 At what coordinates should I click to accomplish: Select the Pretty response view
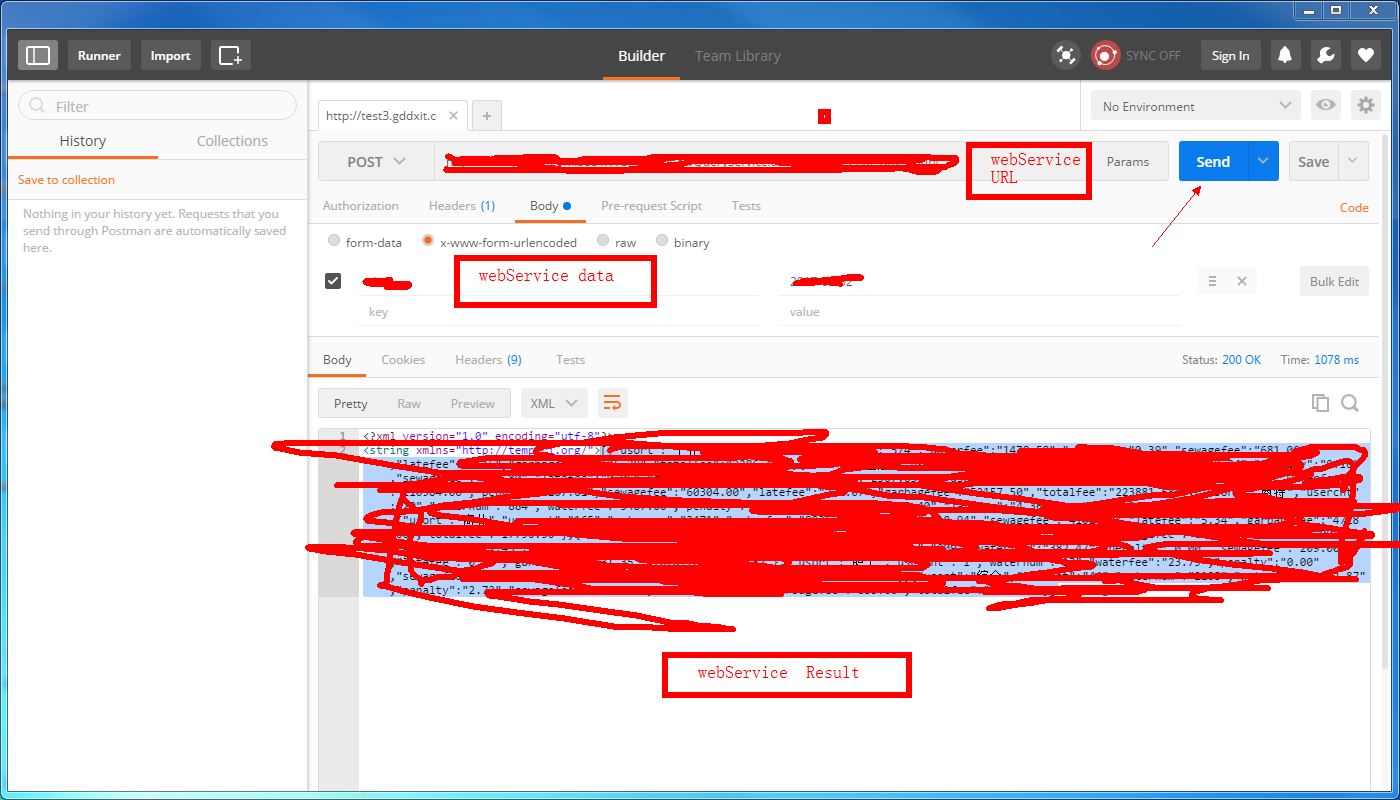(x=351, y=403)
